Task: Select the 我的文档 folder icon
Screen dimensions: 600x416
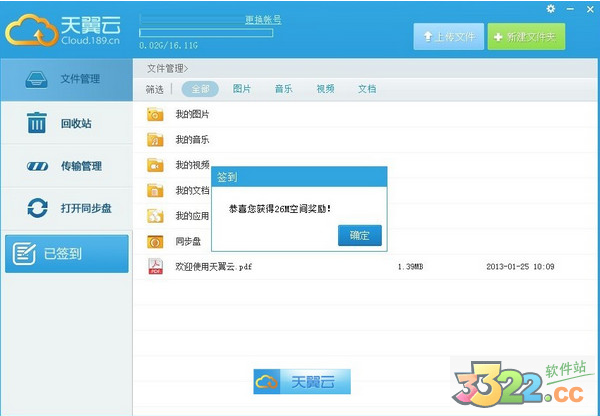Action: [155, 191]
